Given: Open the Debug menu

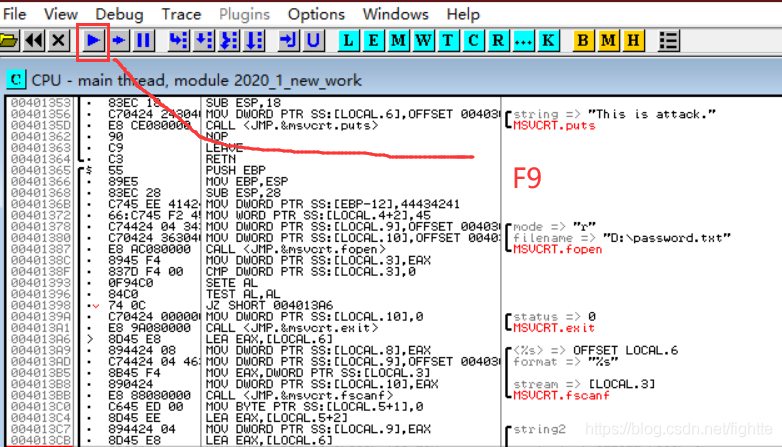Looking at the screenshot, I should [x=119, y=14].
